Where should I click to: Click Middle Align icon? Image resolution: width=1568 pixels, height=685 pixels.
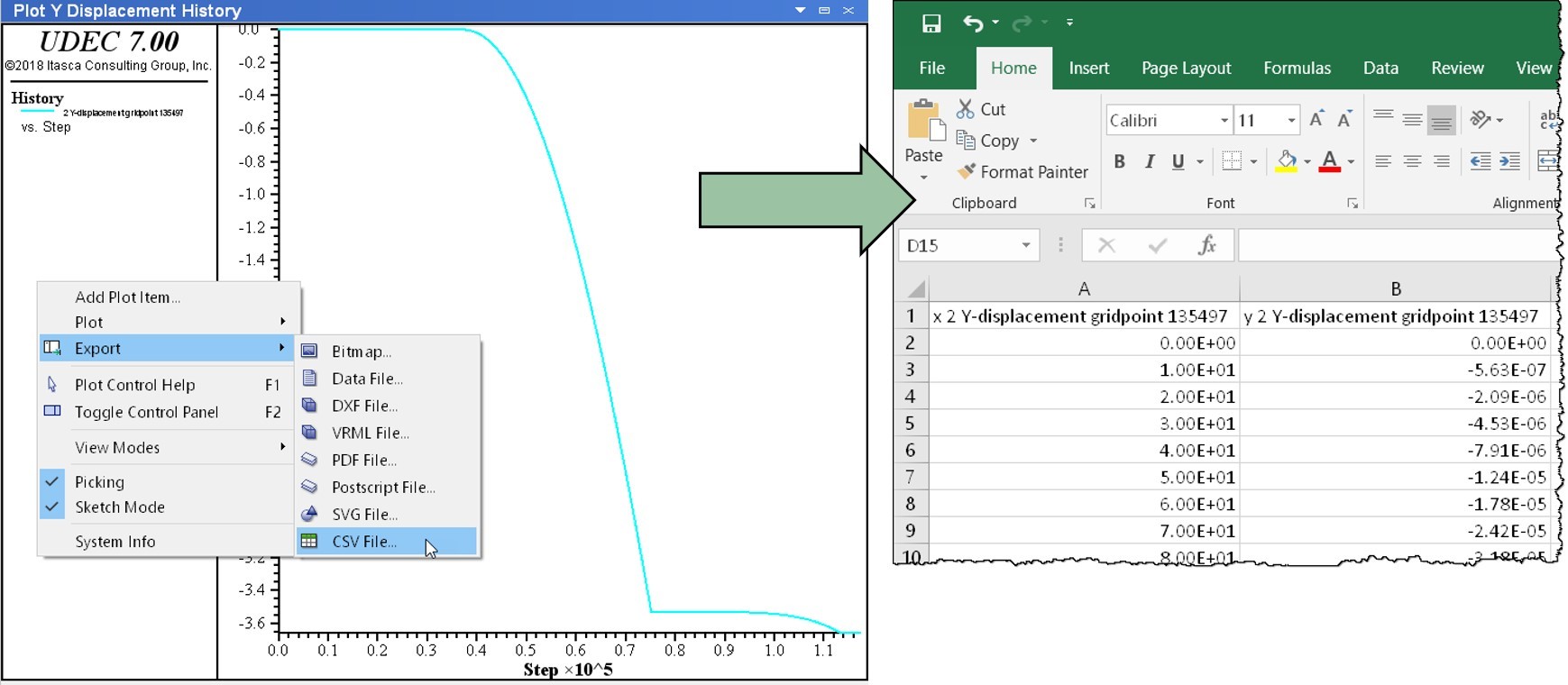(x=1412, y=118)
